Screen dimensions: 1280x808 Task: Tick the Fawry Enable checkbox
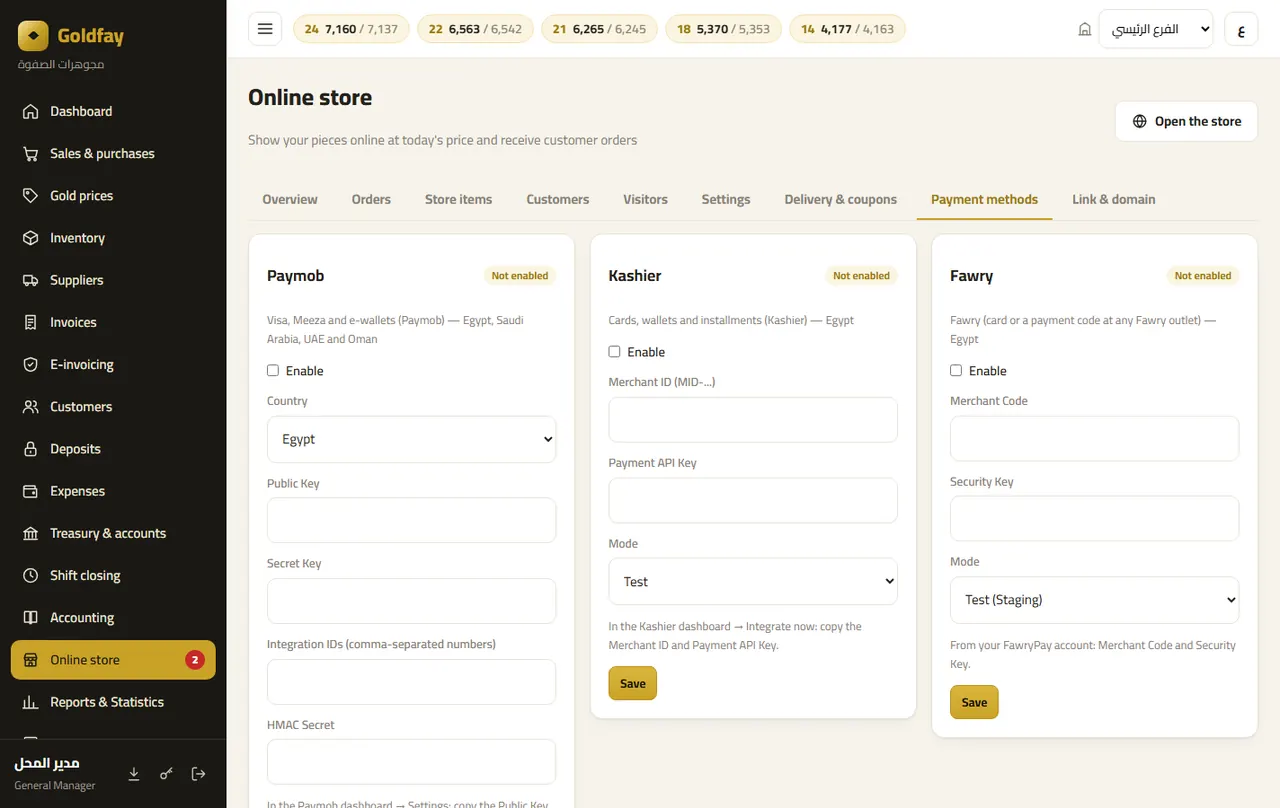pyautogui.click(x=956, y=371)
